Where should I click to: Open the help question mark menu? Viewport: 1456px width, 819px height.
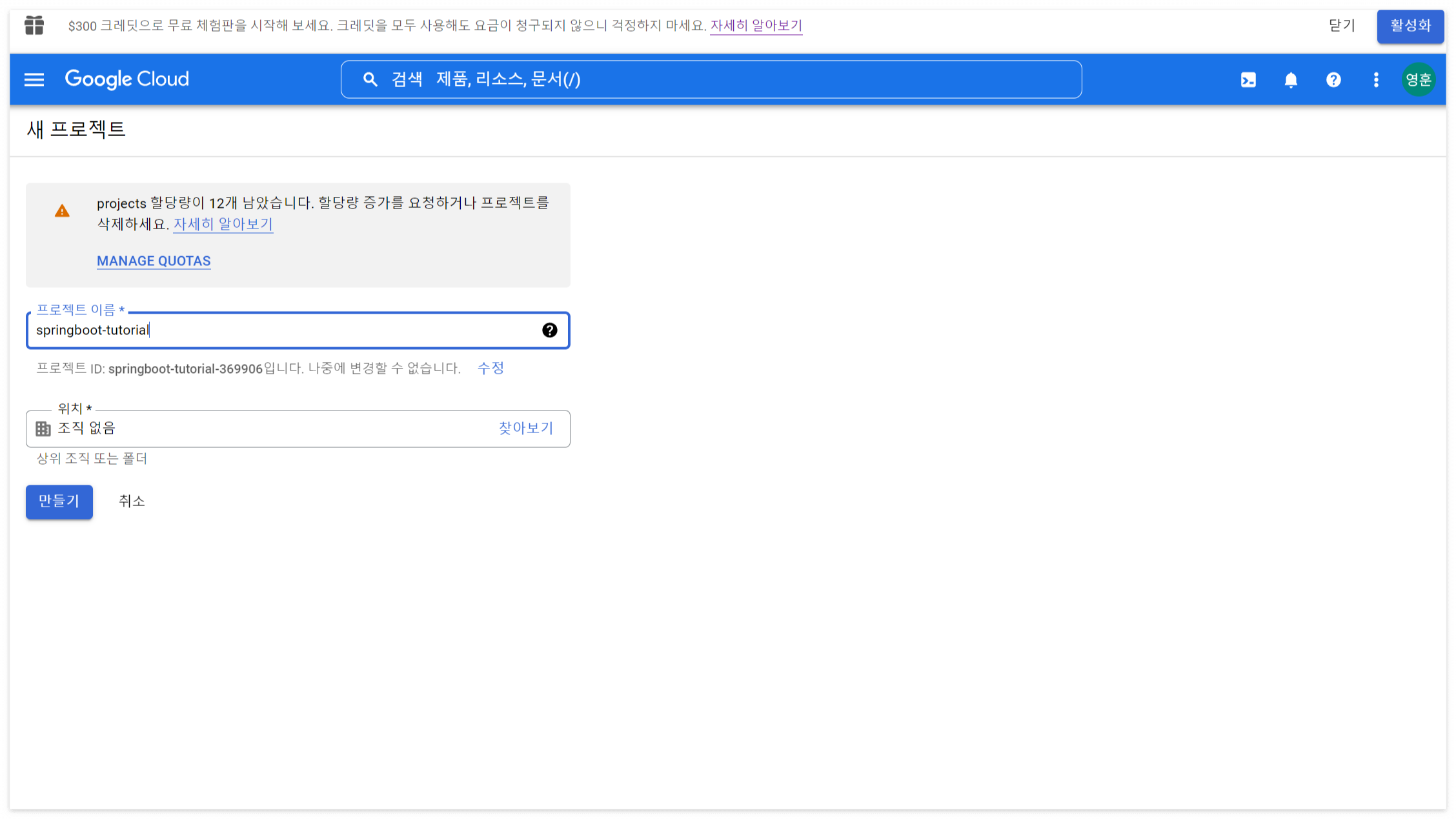pos(1333,80)
